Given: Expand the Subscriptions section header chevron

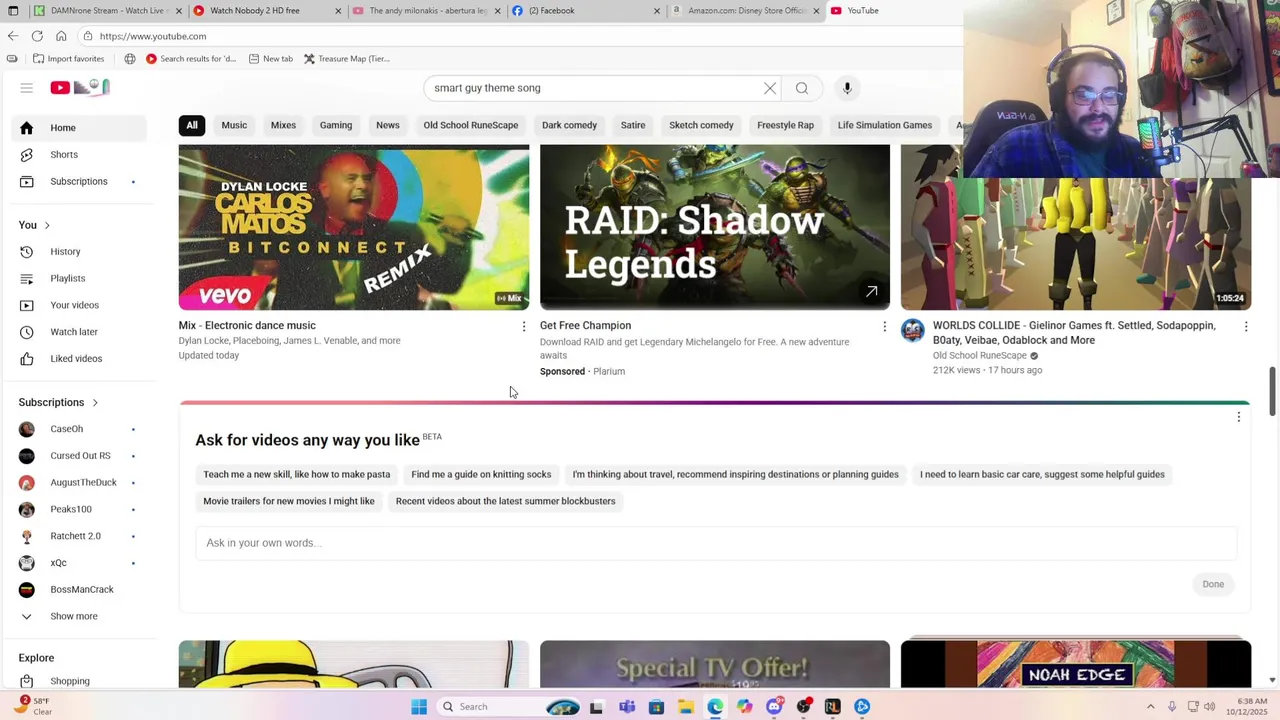Looking at the screenshot, I should point(95,402).
